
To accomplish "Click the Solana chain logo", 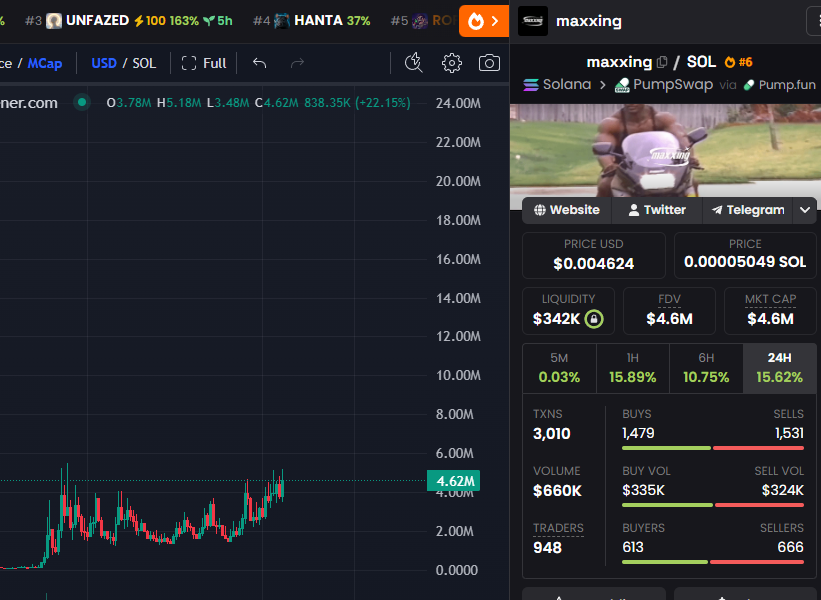I will 530,85.
